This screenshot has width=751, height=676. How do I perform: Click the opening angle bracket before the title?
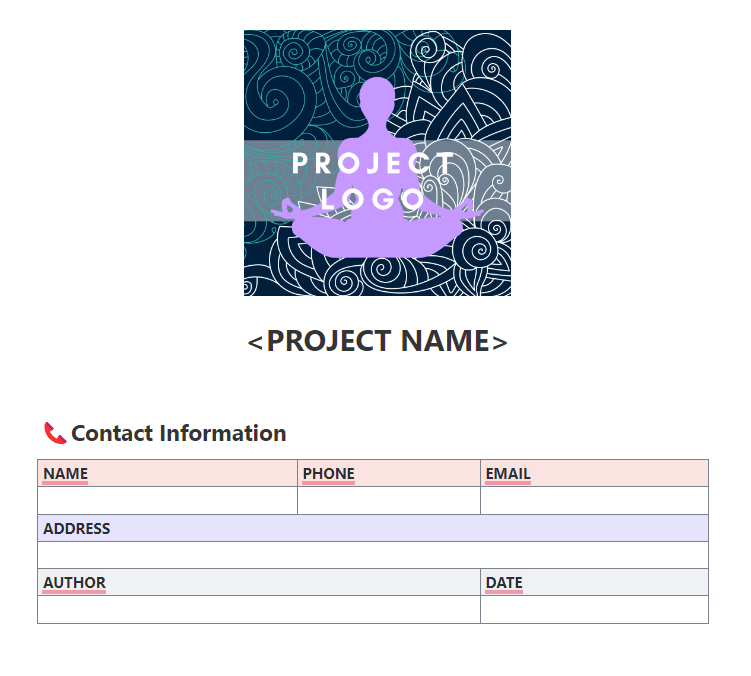[x=255, y=342]
